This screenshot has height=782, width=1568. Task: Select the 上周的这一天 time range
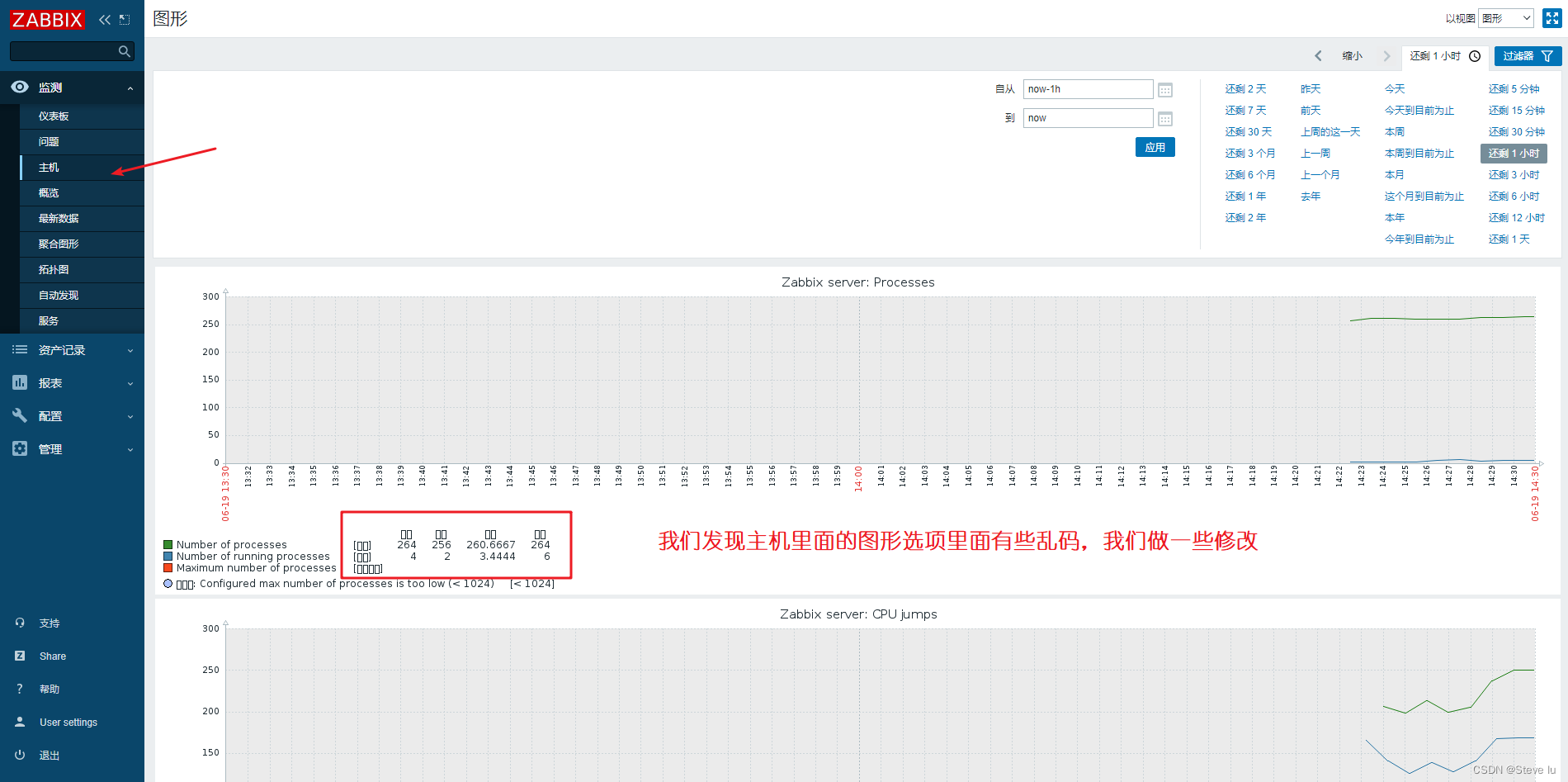[x=1330, y=132]
